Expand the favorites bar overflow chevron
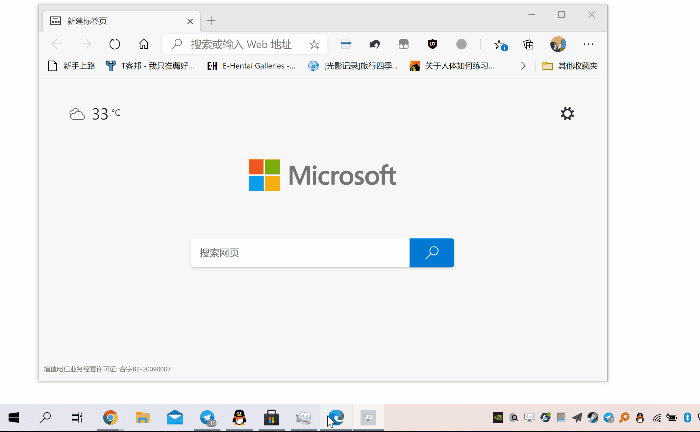Viewport: 700px width, 432px height. click(x=523, y=66)
